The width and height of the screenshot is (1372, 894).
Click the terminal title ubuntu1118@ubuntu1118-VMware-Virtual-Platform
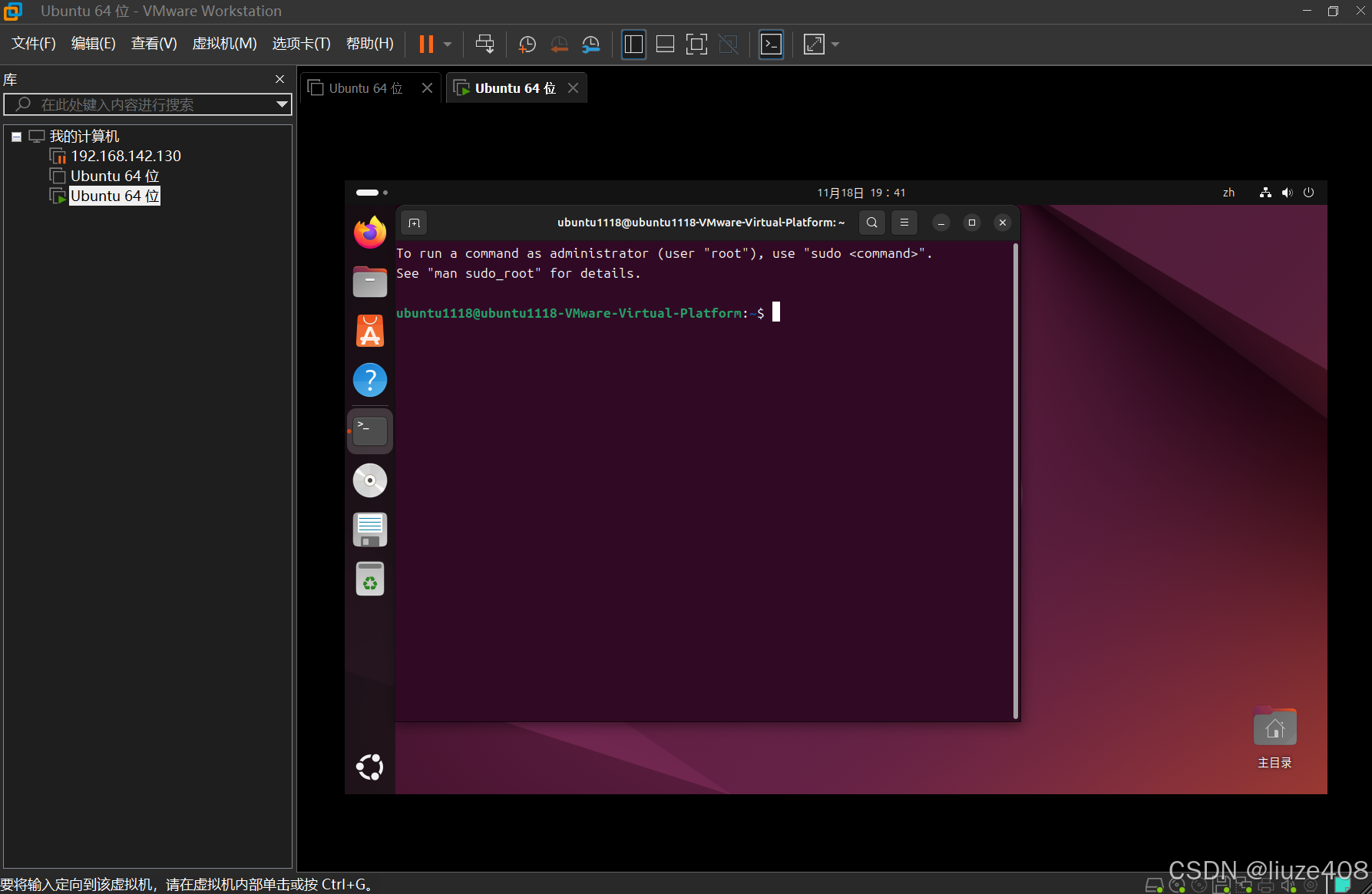[x=701, y=223]
